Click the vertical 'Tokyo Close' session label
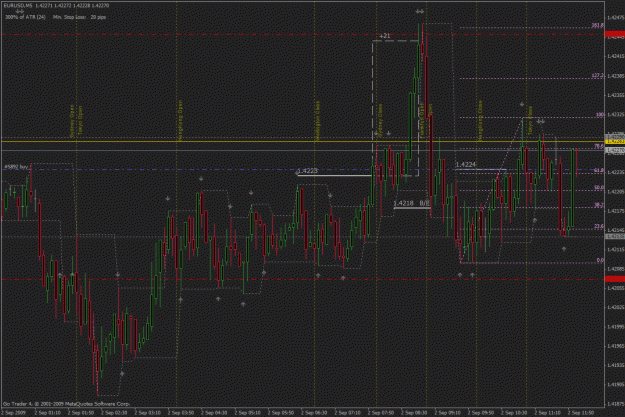 pyautogui.click(x=530, y=120)
